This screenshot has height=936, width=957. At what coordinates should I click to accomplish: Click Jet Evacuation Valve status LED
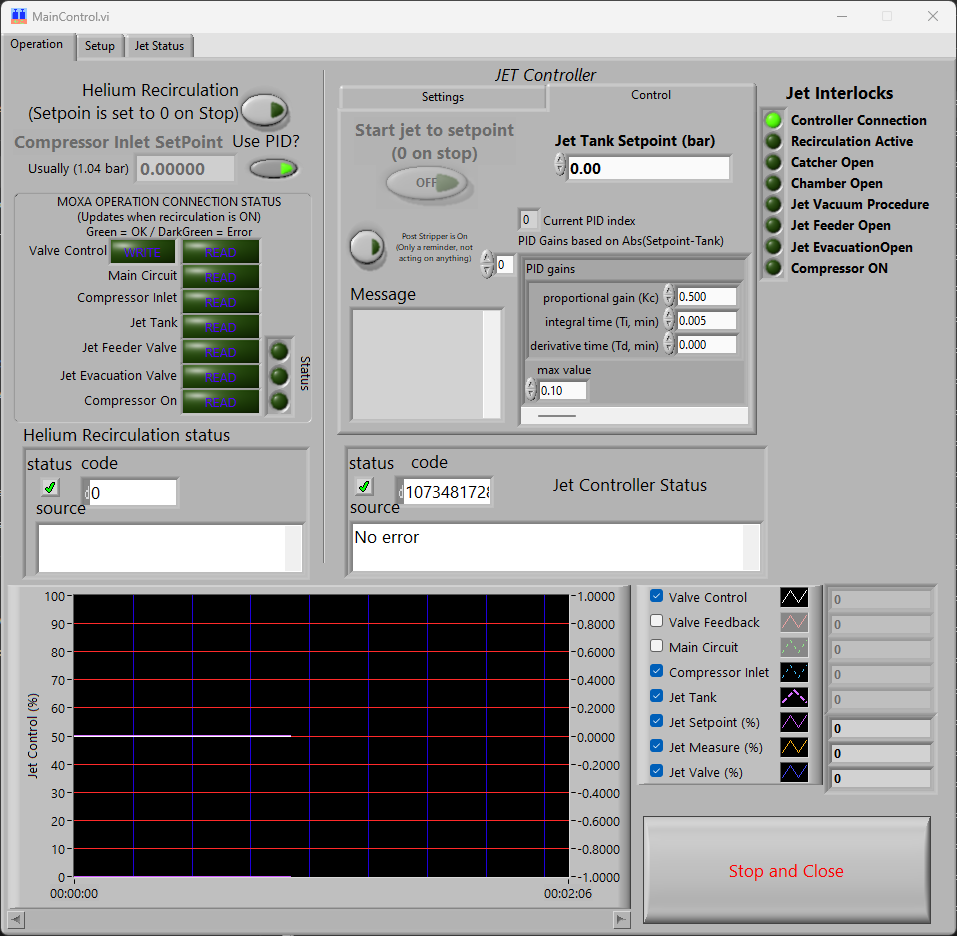280,376
